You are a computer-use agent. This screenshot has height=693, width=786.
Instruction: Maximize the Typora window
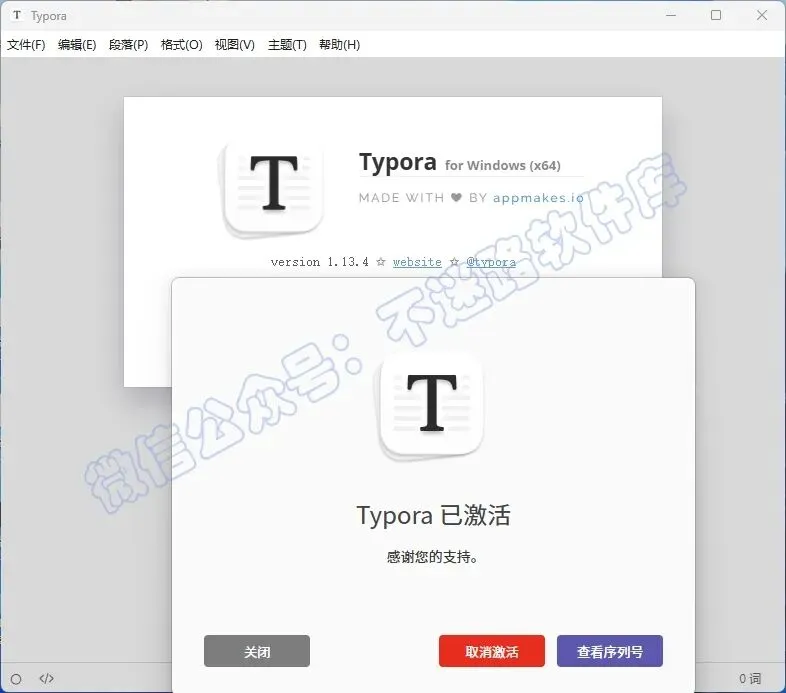(716, 15)
